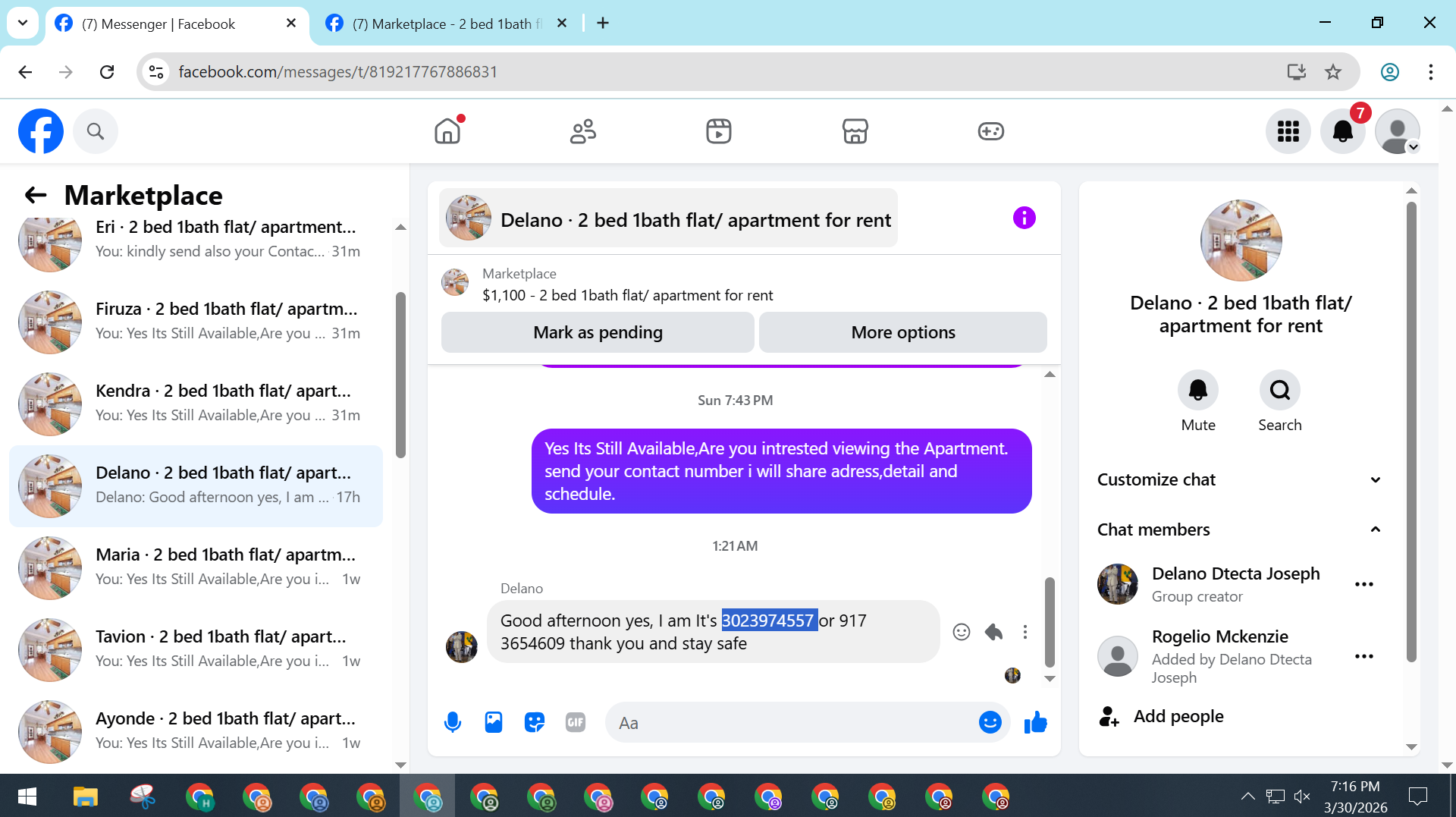The width and height of the screenshot is (1456, 817).
Task: Open the notifications bell with 7 badge
Action: pyautogui.click(x=1343, y=131)
